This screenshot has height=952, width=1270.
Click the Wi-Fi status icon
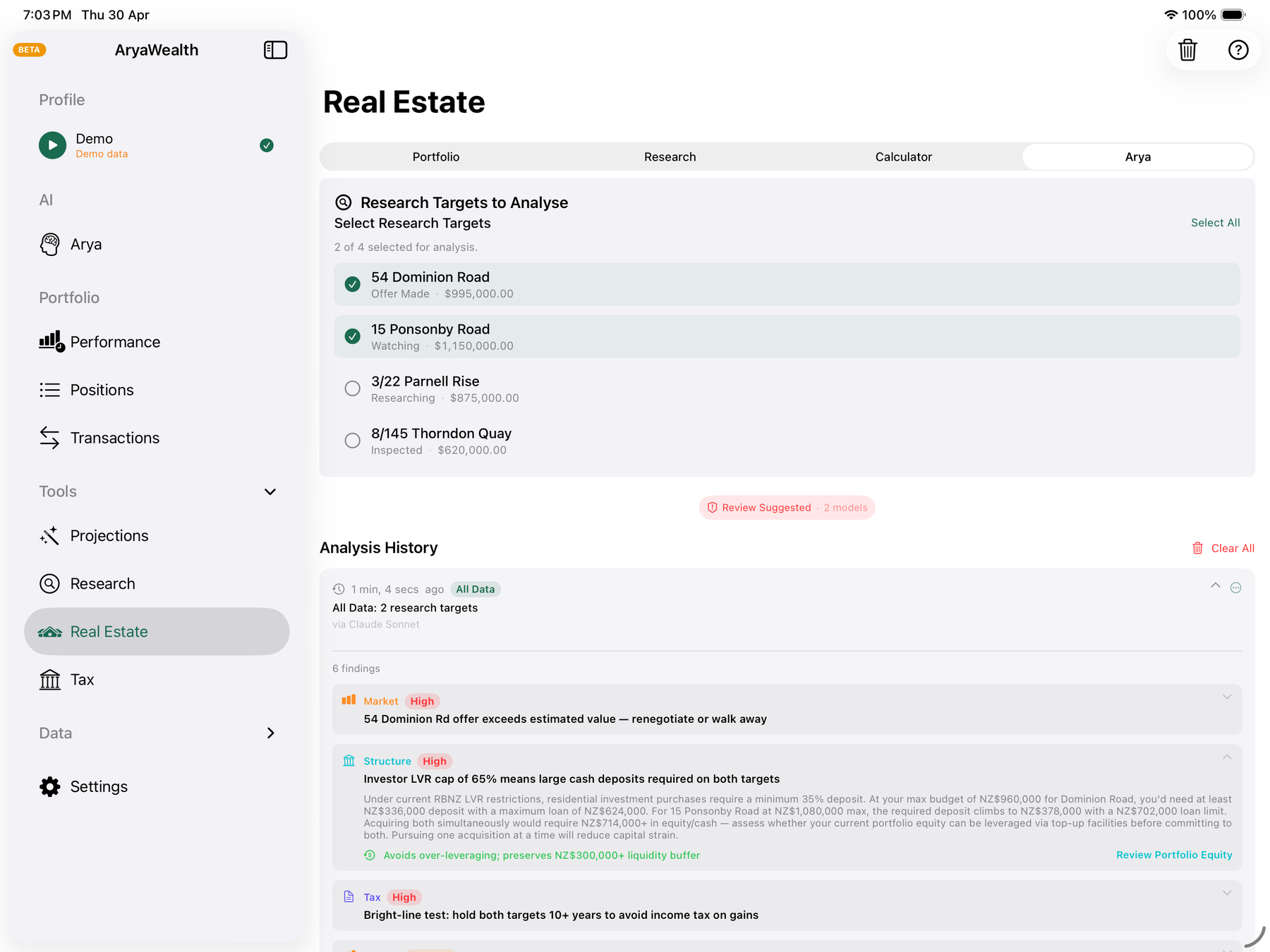pyautogui.click(x=1171, y=15)
